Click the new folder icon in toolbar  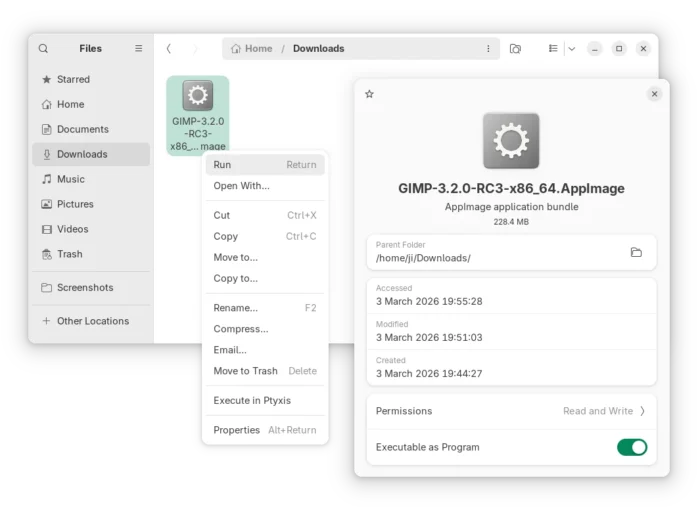pyautogui.click(x=515, y=48)
